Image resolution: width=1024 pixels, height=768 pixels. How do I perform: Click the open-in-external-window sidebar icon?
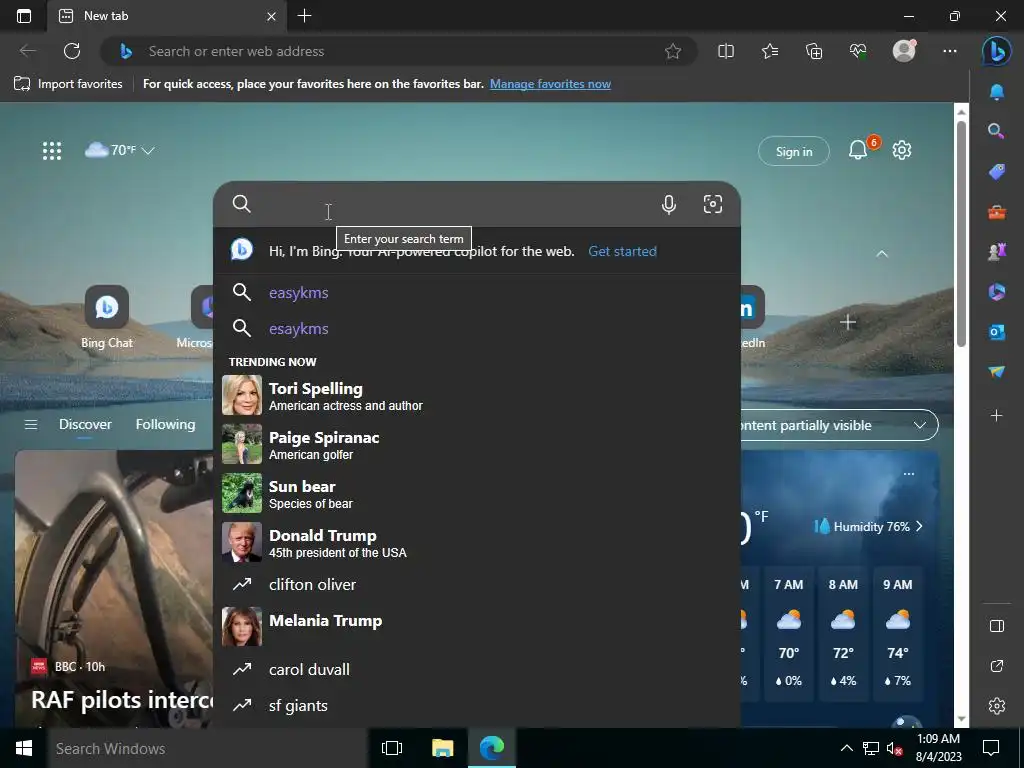coord(997,666)
